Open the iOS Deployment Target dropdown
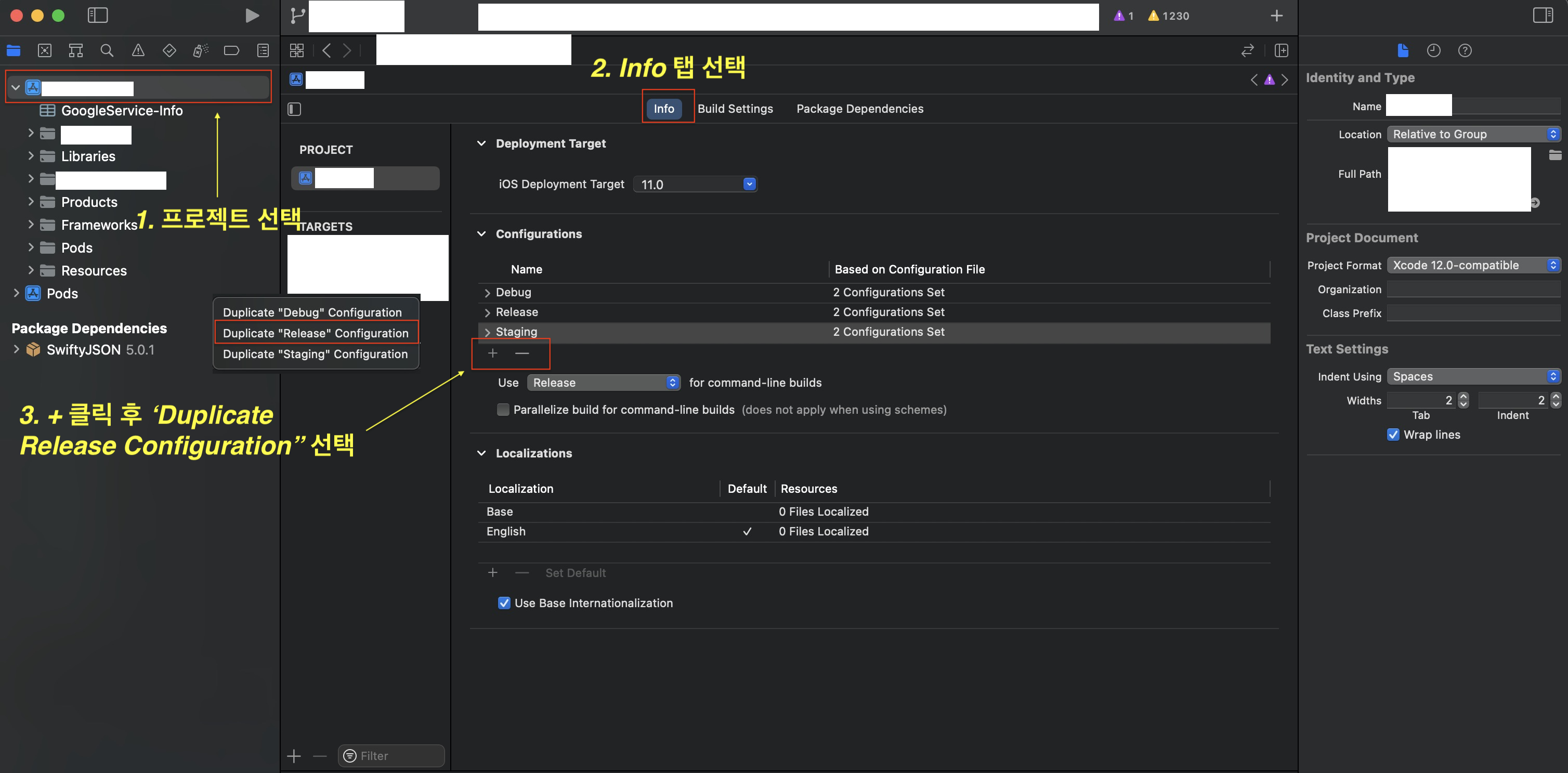Screen dimensions: 1568x773 pyautogui.click(x=749, y=184)
